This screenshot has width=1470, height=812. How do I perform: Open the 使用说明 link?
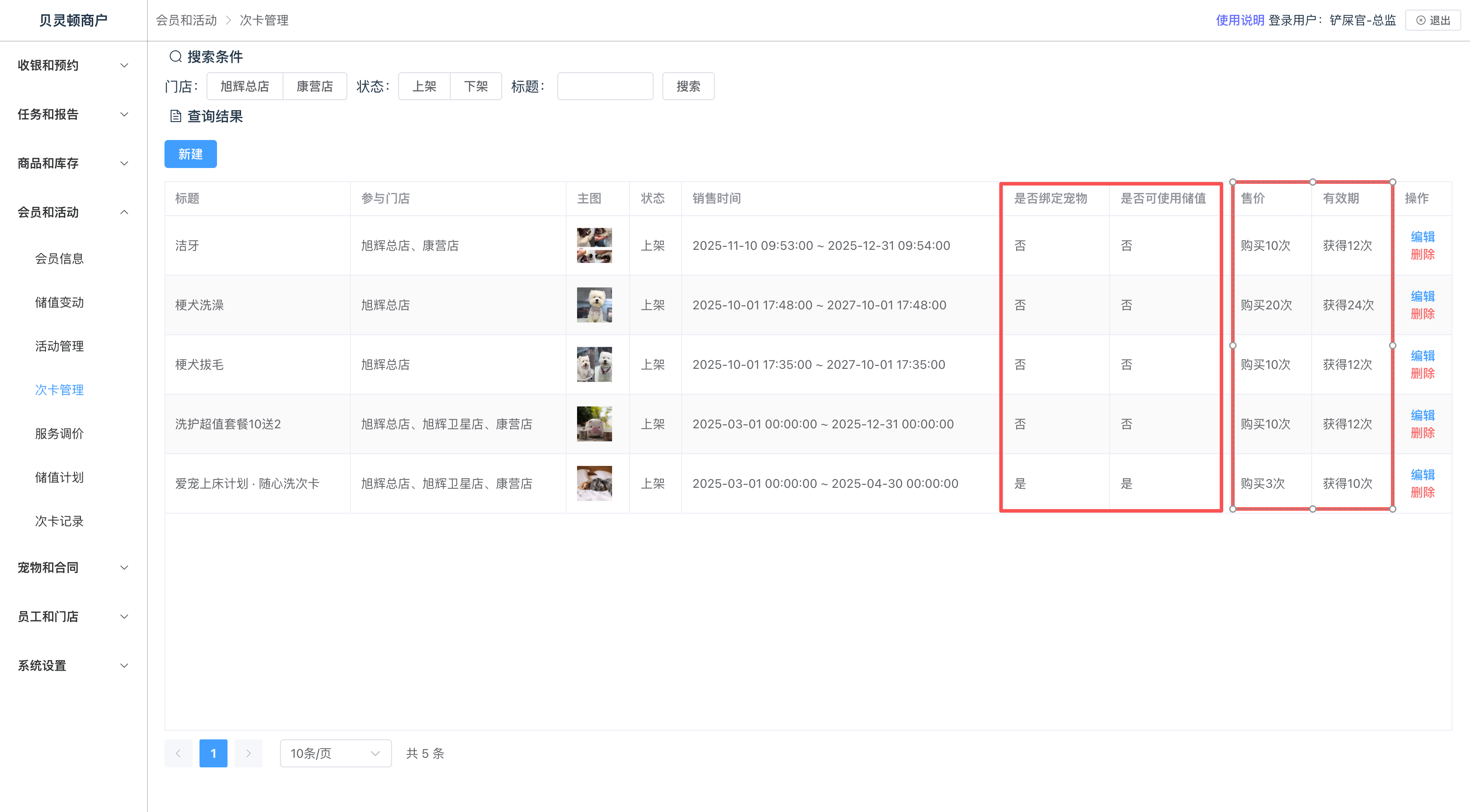(x=1239, y=21)
